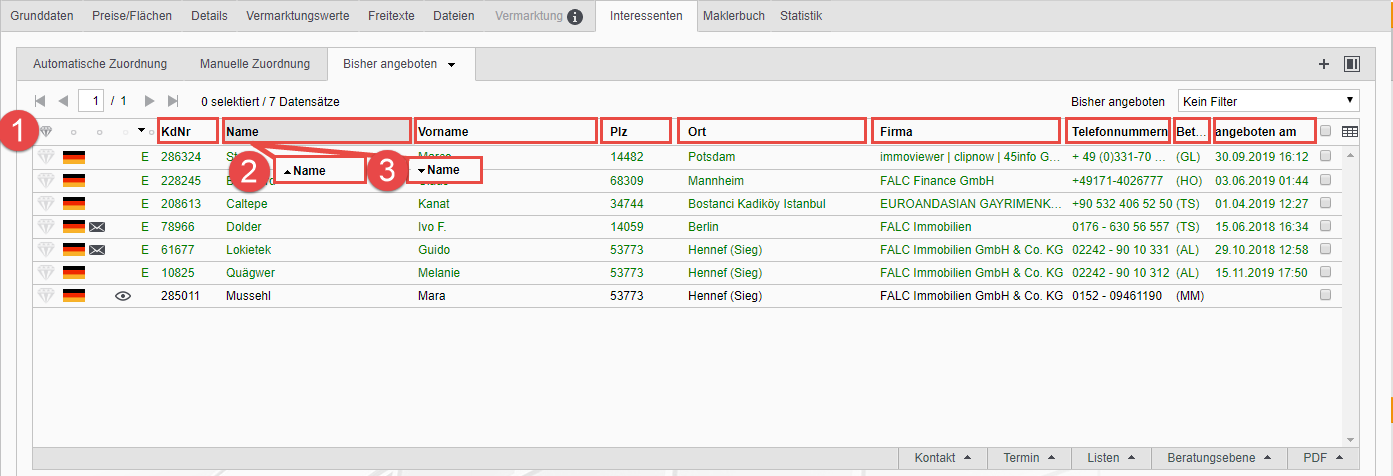
Task: Switch to the Maklerbuch tab
Action: pyautogui.click(x=734, y=16)
